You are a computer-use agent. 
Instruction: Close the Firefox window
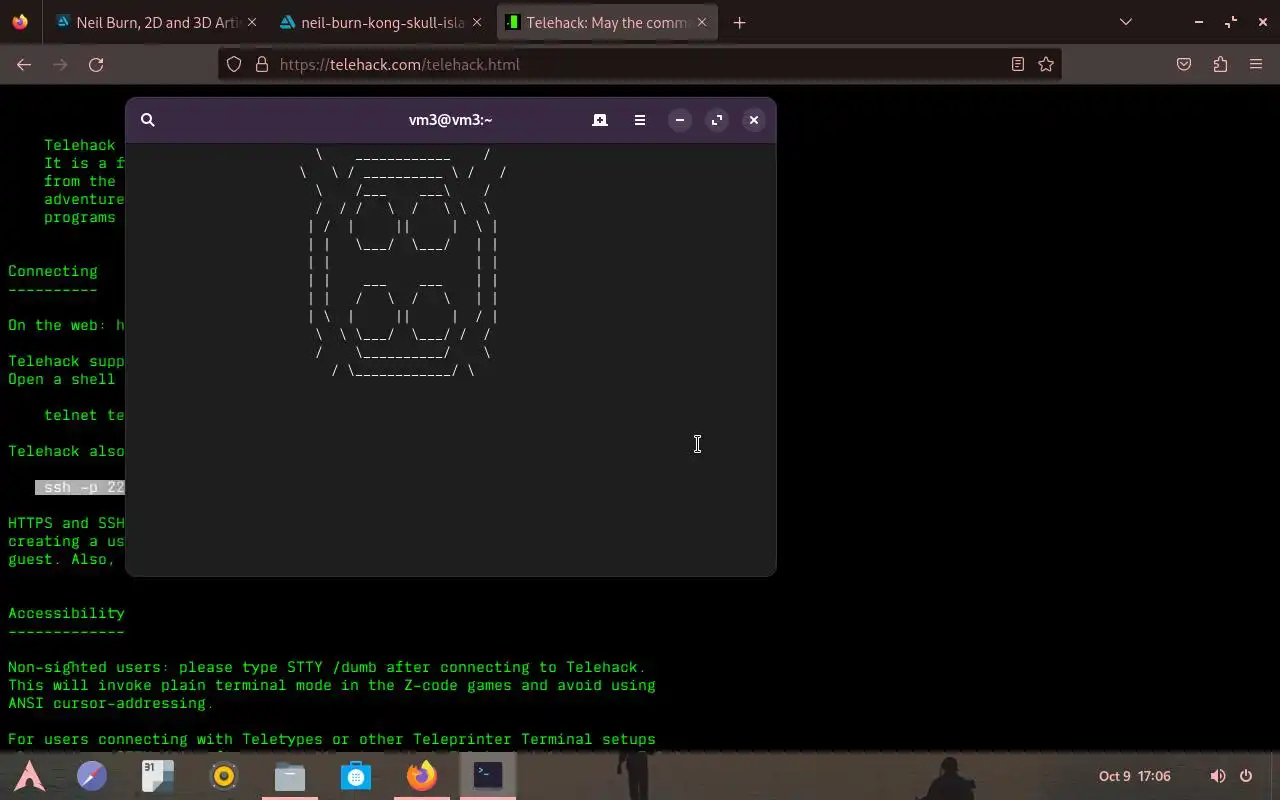[1263, 22]
